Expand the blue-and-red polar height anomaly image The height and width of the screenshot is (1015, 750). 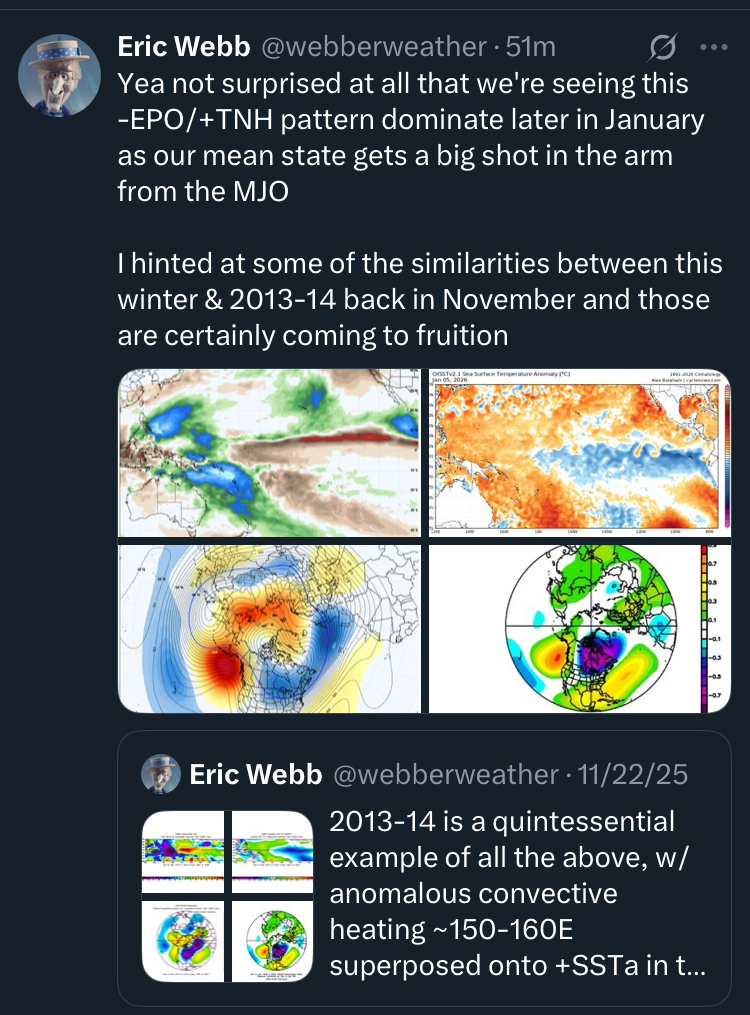pyautogui.click(x=270, y=628)
